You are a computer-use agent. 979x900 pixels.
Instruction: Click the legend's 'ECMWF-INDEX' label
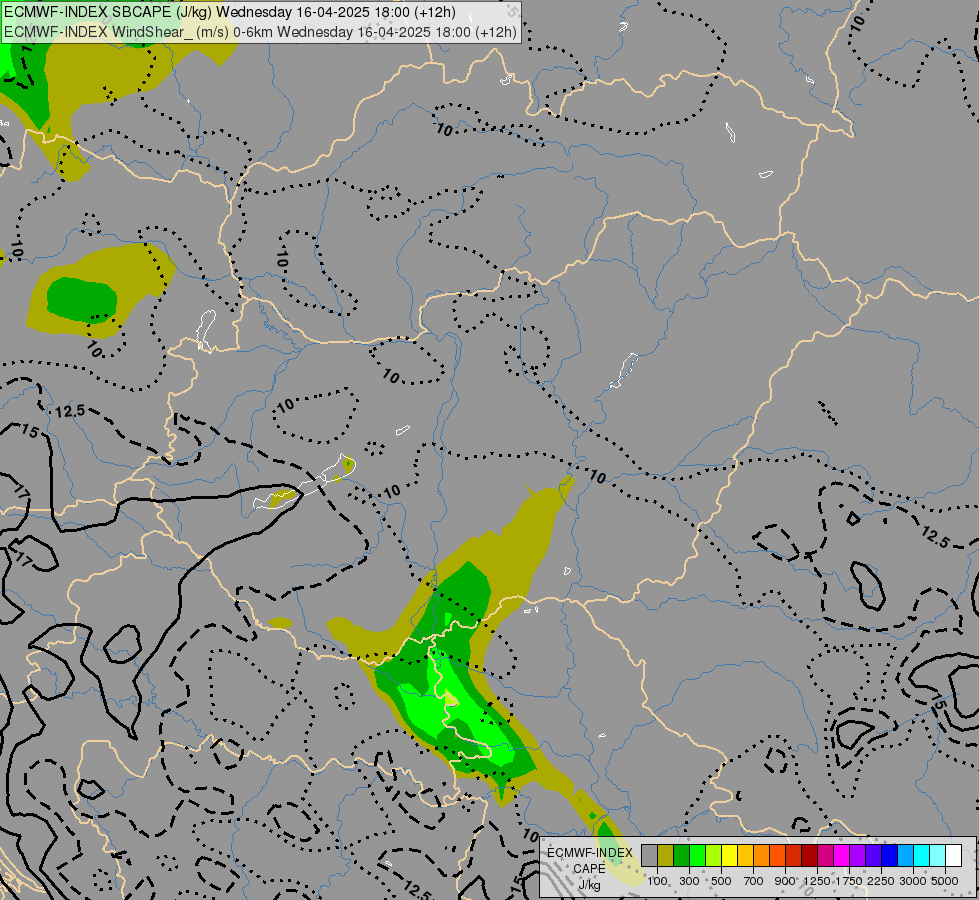click(589, 853)
